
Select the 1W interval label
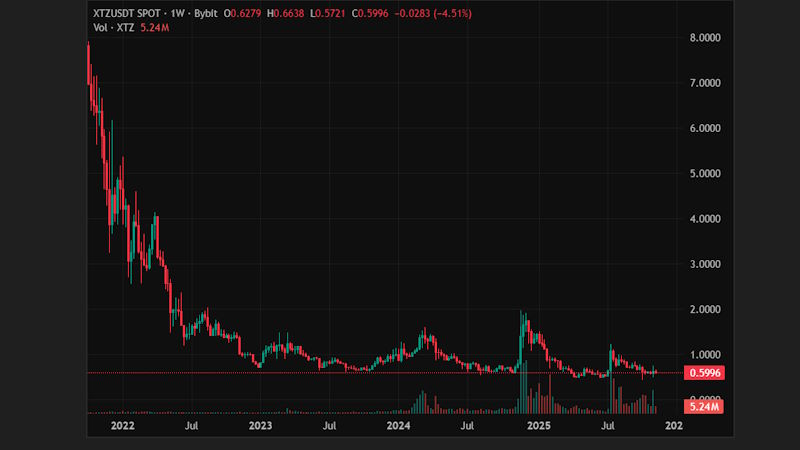click(x=175, y=13)
